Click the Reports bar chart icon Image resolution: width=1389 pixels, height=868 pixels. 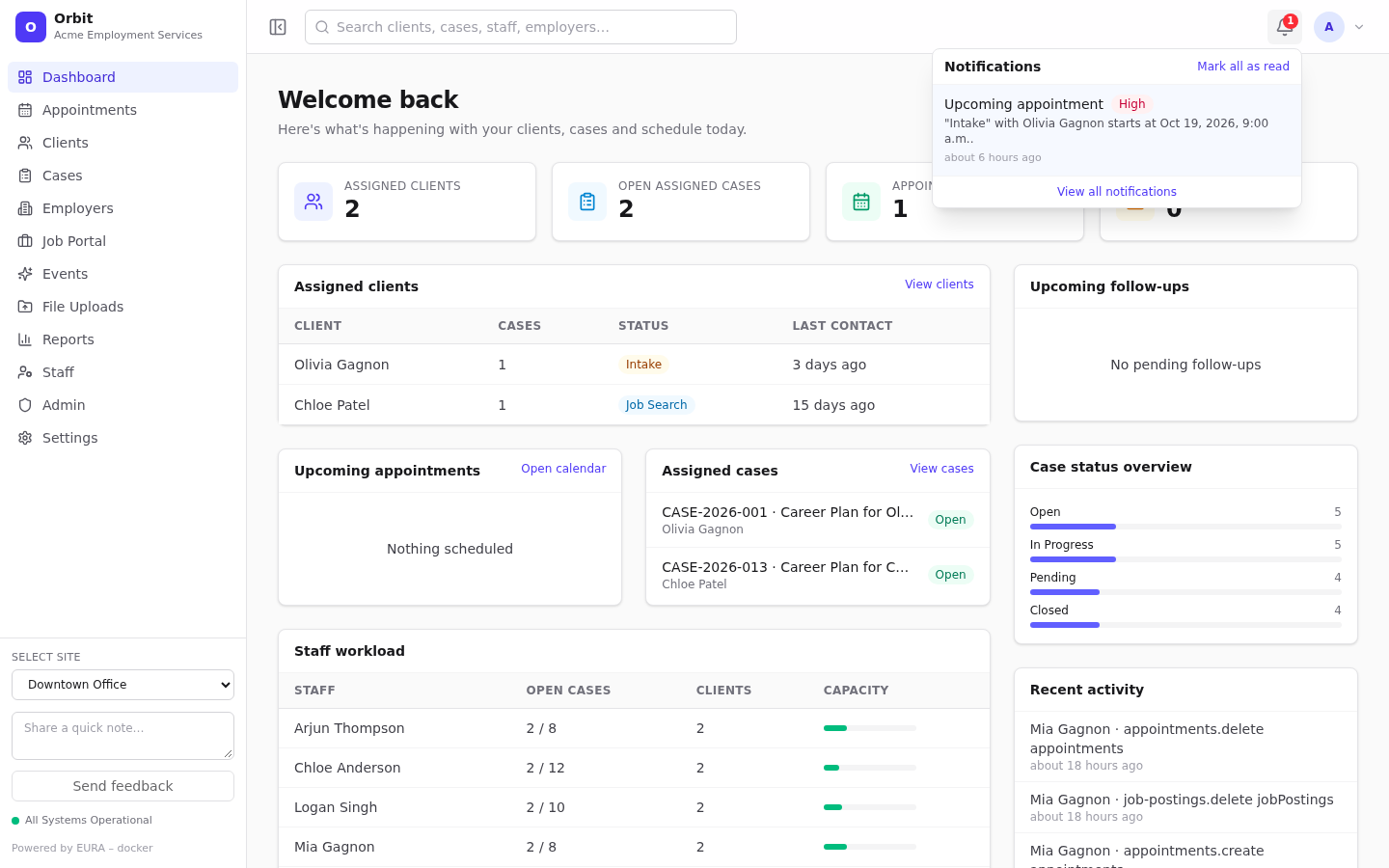pos(25,339)
